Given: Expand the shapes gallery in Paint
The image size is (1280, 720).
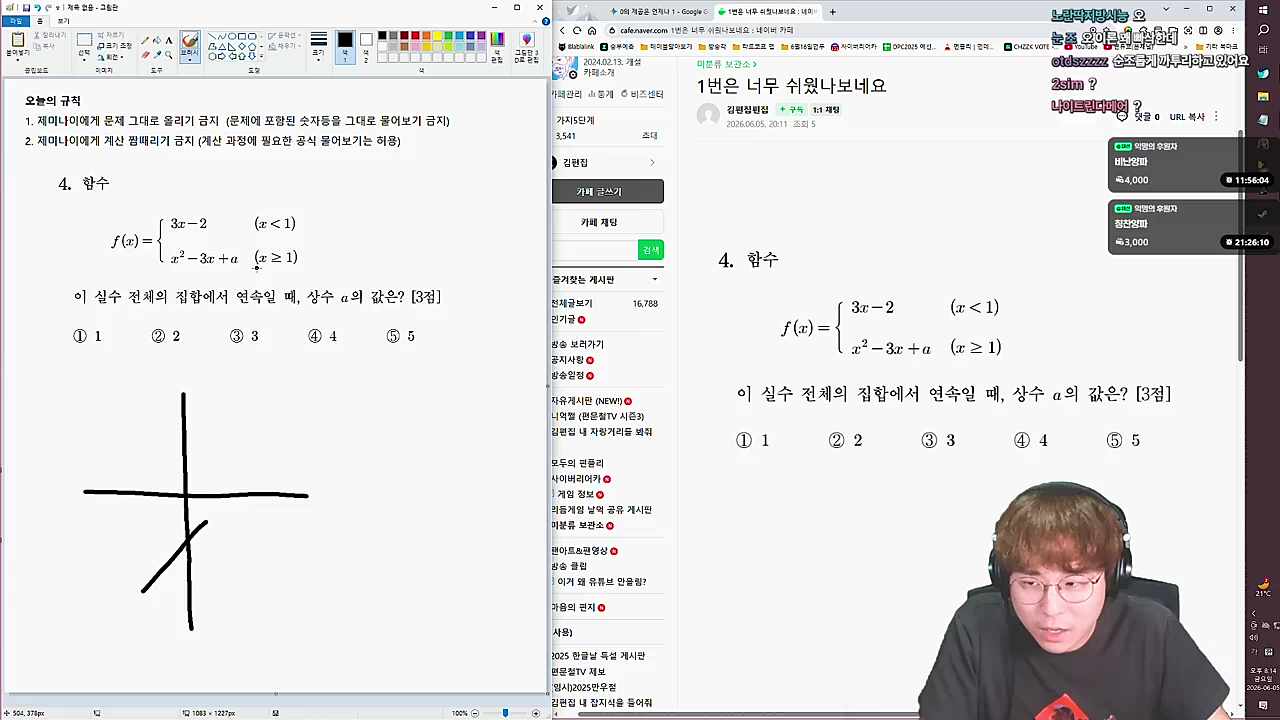Looking at the screenshot, I should click(262, 57).
